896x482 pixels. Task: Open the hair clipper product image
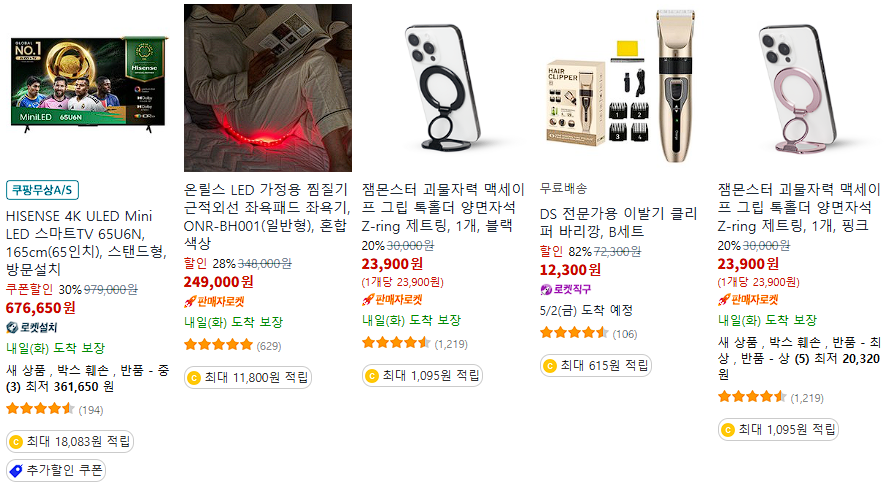620,86
